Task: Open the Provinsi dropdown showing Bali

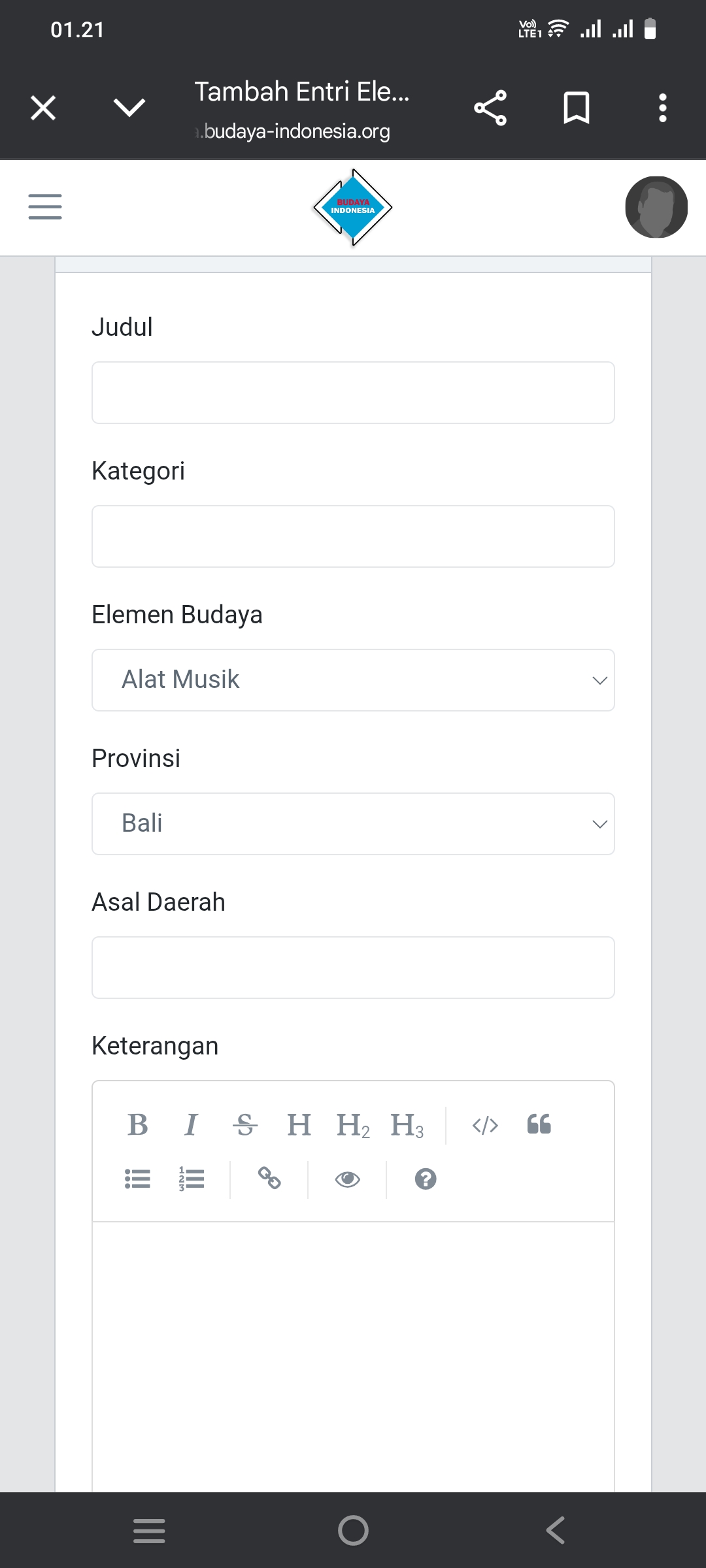Action: click(353, 823)
